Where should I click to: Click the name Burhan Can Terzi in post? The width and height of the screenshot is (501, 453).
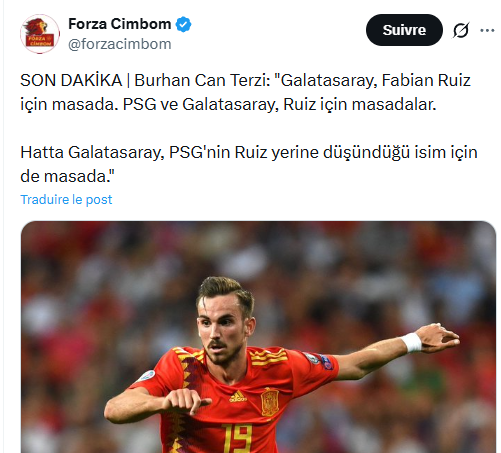pyautogui.click(x=201, y=80)
